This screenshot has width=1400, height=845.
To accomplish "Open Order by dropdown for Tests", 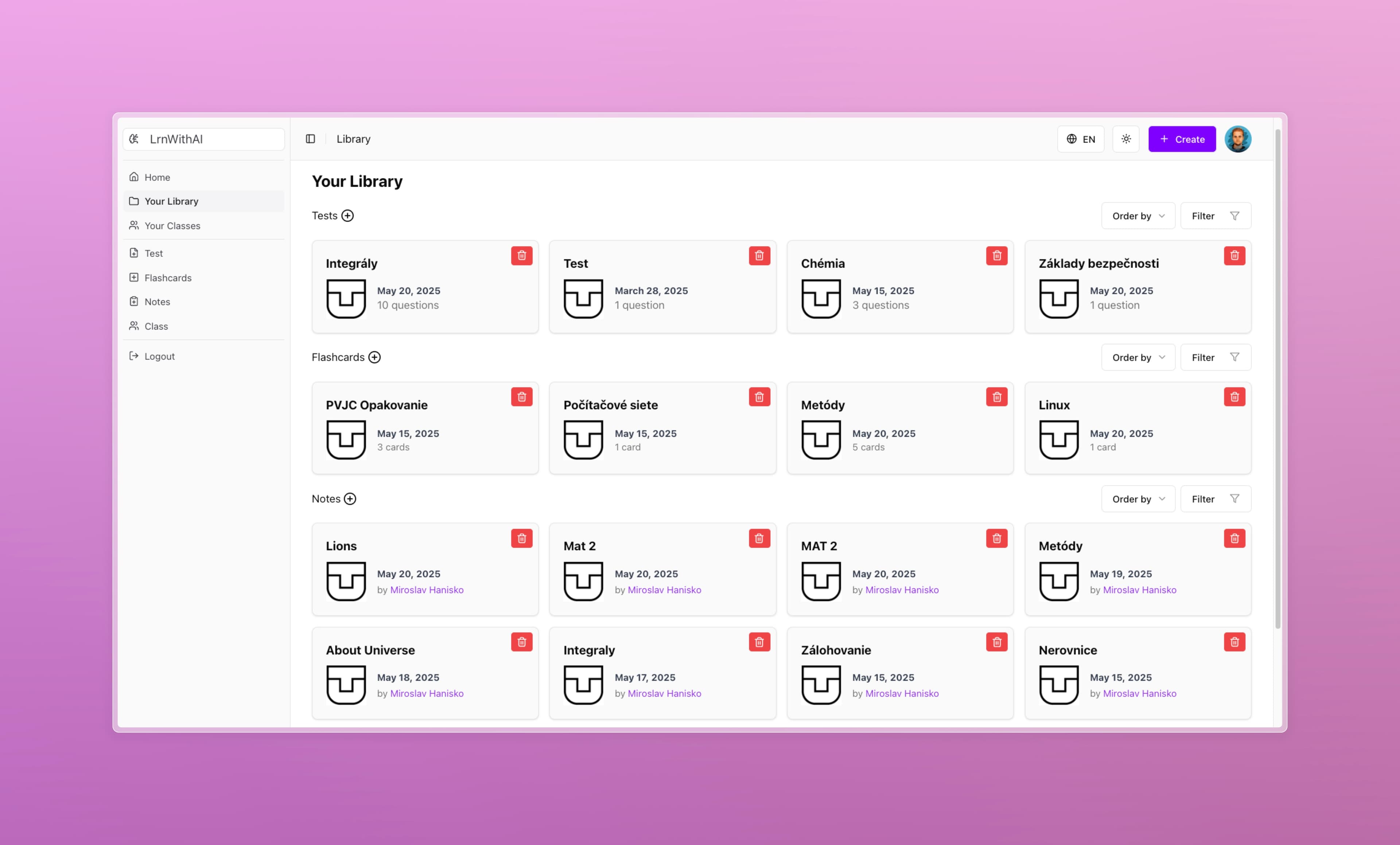I will coord(1138,216).
